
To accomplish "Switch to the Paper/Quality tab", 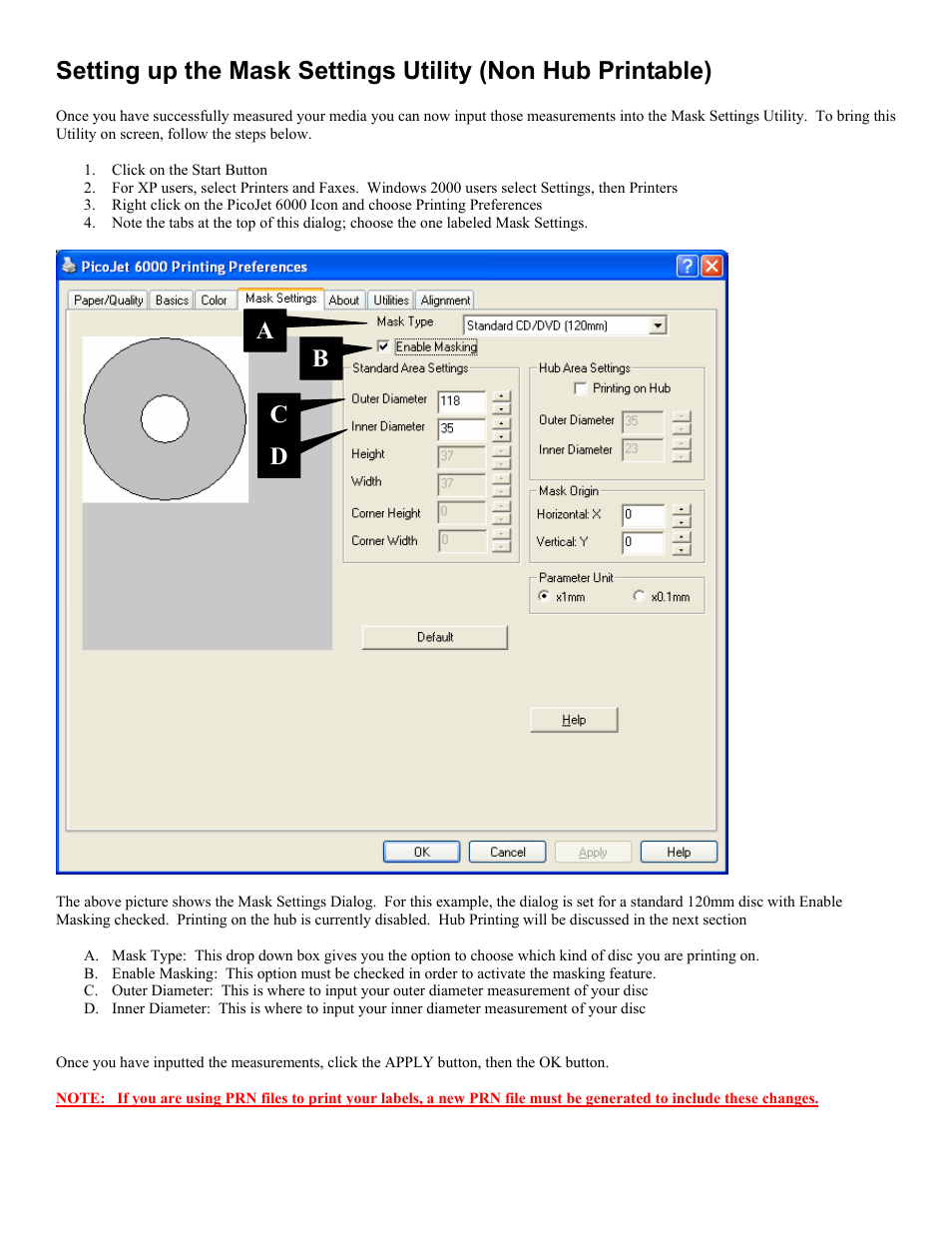I will [108, 301].
